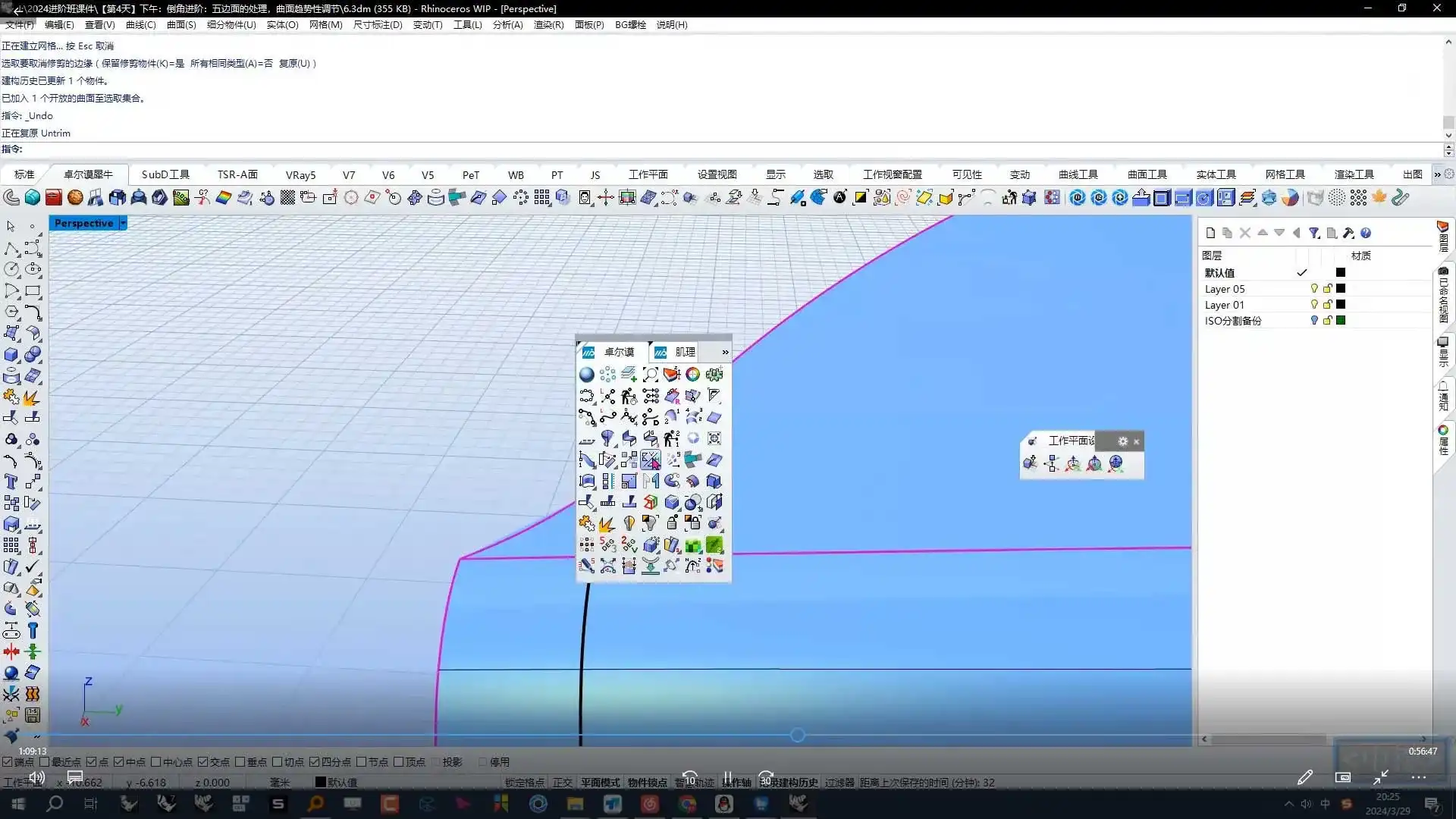The height and width of the screenshot is (819, 1456).
Task: Select the pointer arrow tool in left sidebar
Action: 11,227
